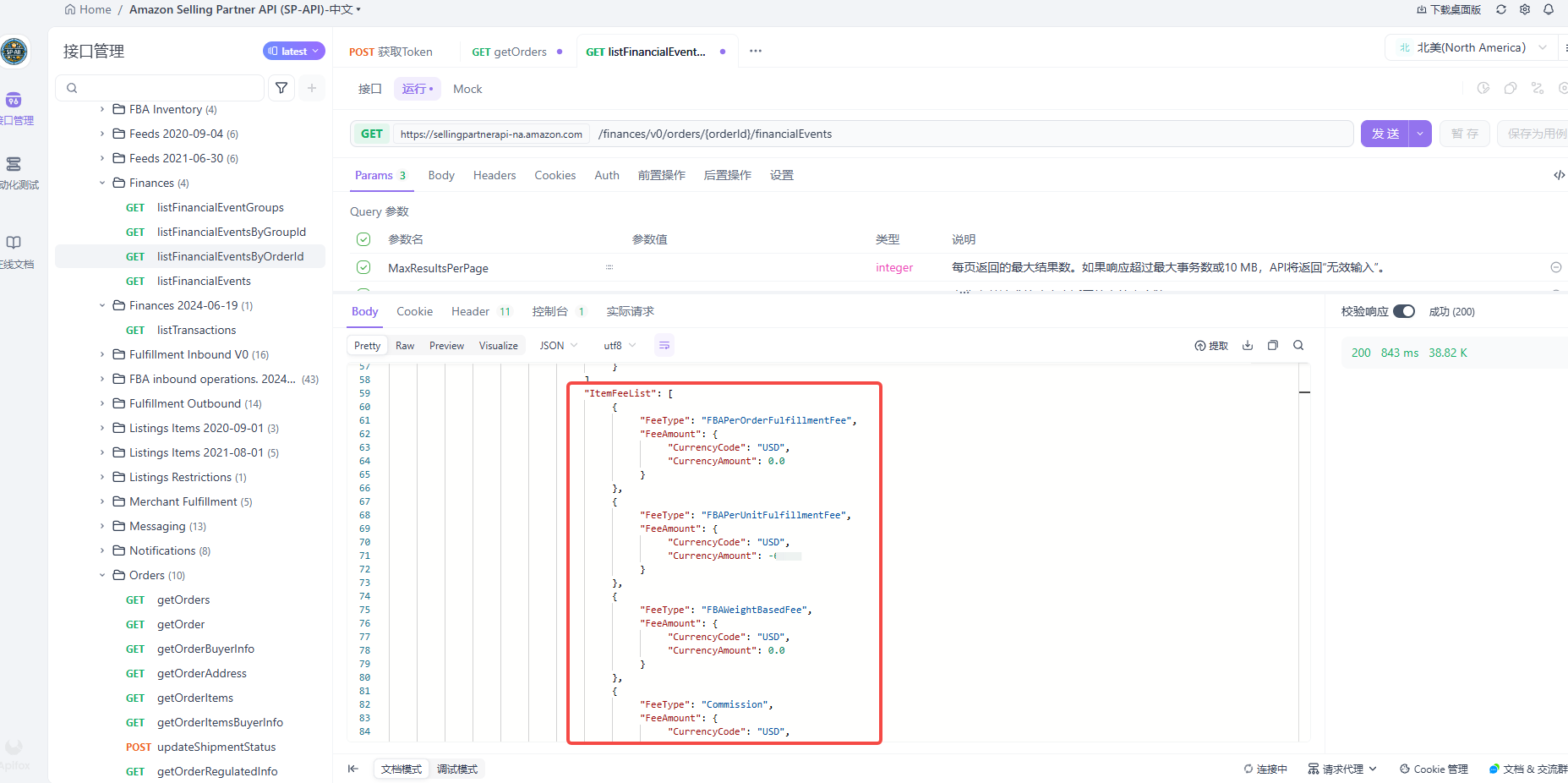The height and width of the screenshot is (783, 1568).
Task: Open the latest version dropdown
Action: click(294, 51)
